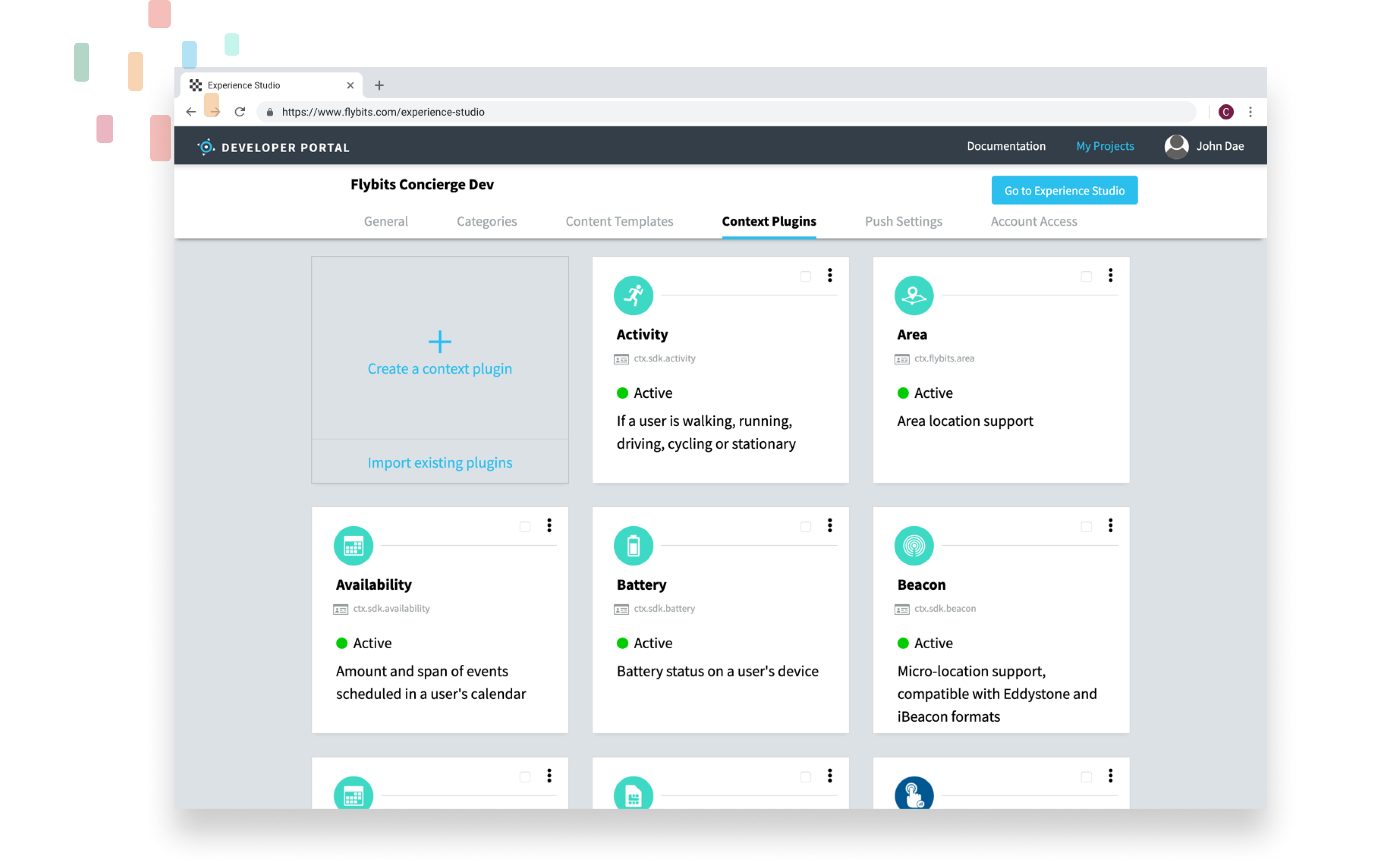Open the Activity card three-dot menu
The height and width of the screenshot is (868, 1373).
830,275
